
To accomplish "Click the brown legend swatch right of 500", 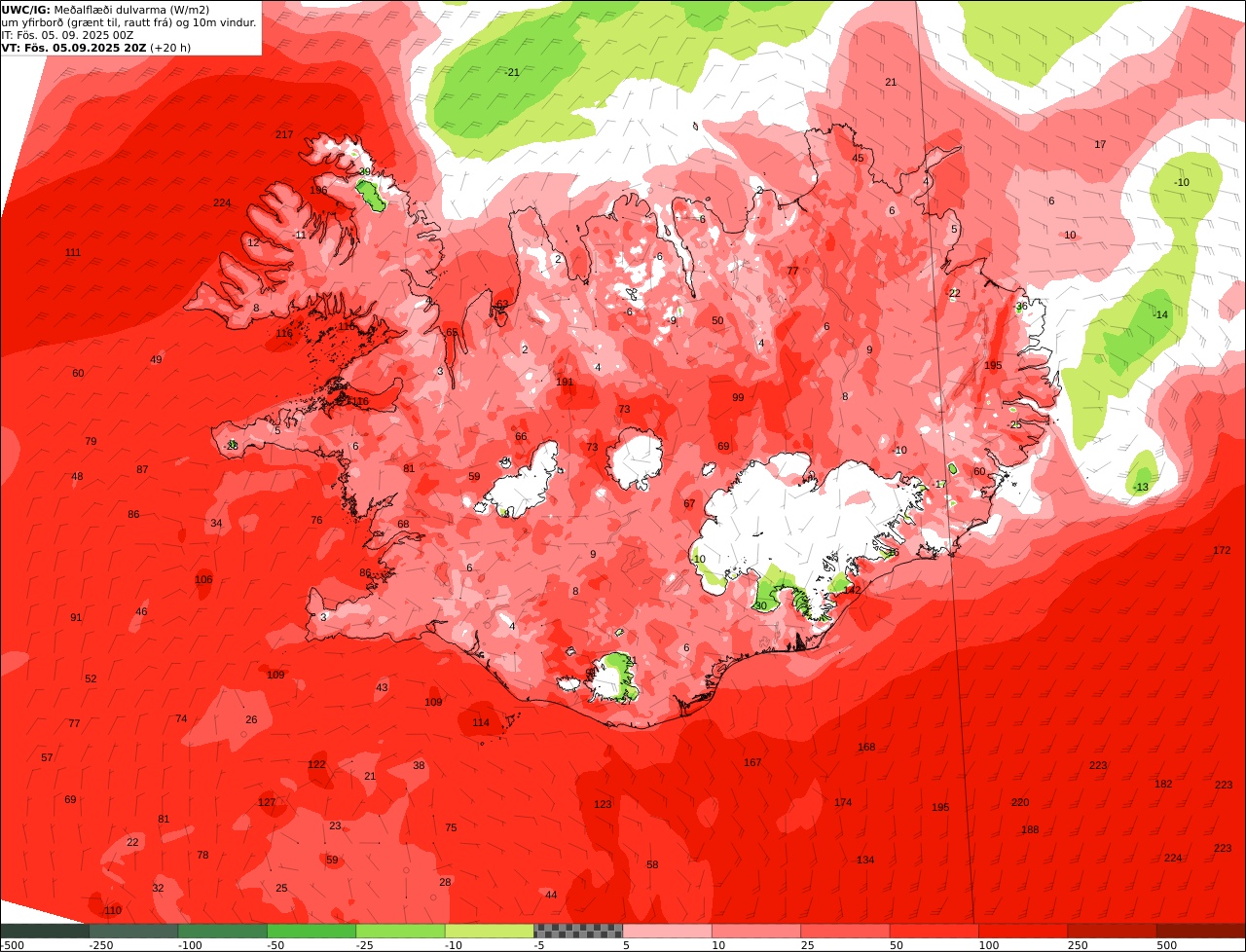I will click(1201, 931).
